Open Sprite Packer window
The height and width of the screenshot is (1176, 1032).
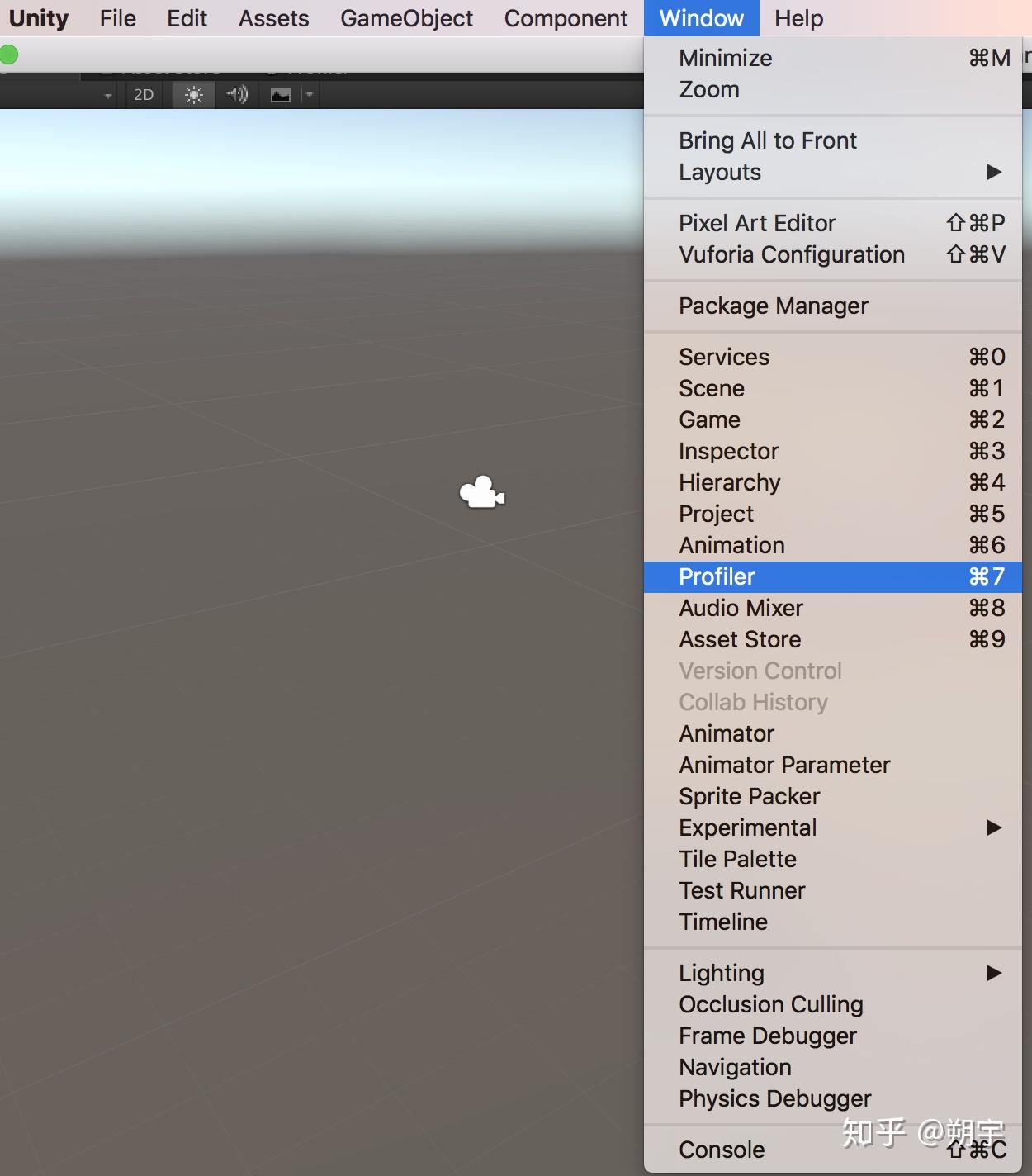click(833, 796)
